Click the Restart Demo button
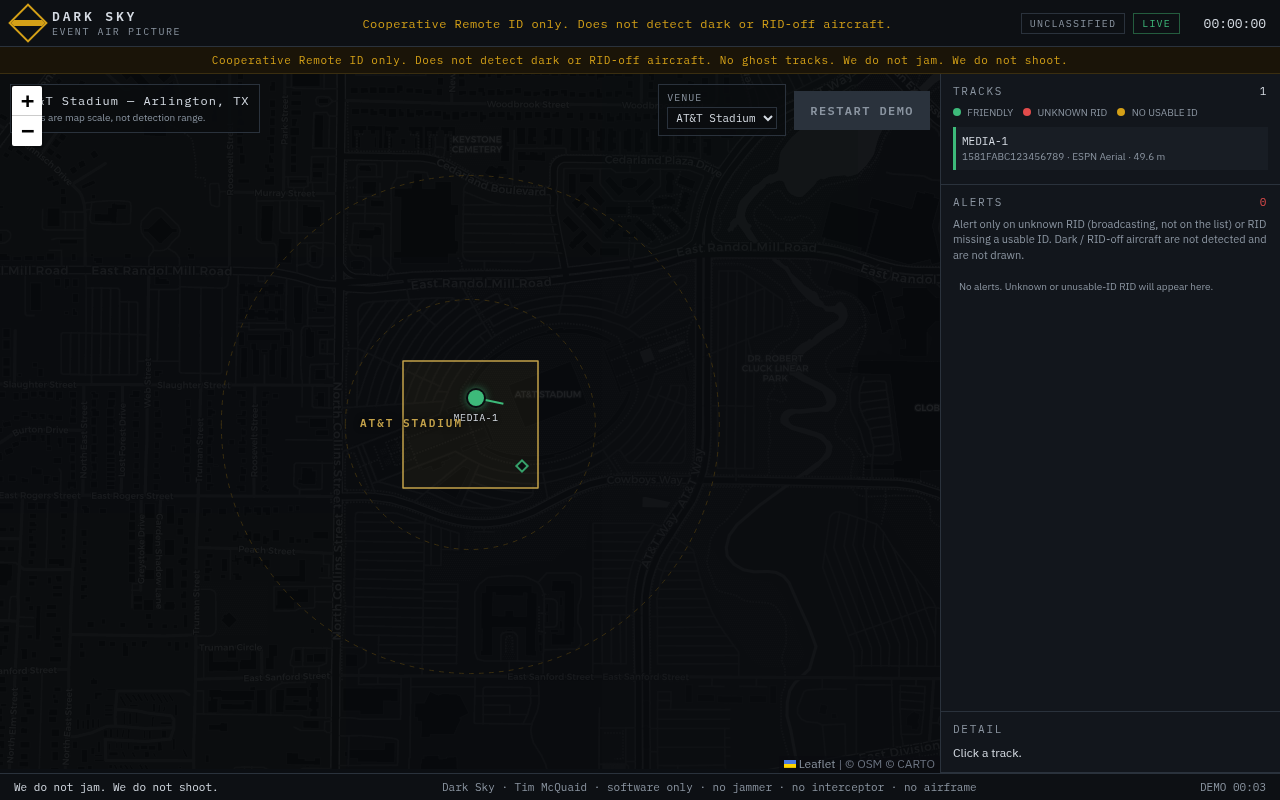 (x=862, y=111)
